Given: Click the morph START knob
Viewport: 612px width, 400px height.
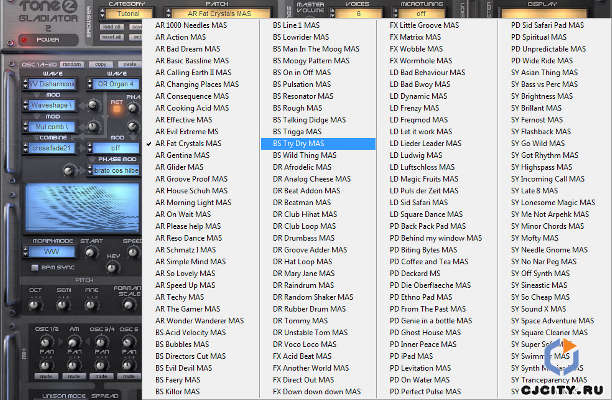Looking at the screenshot, I should click(91, 252).
